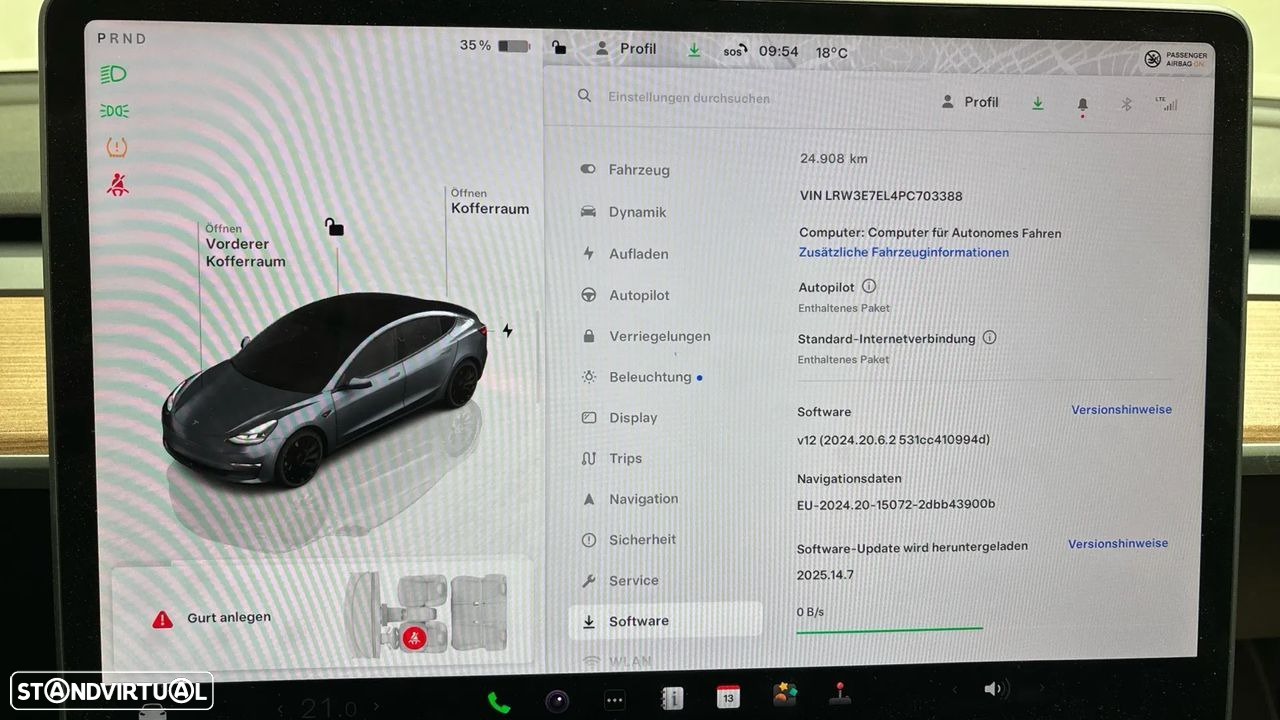Tap the lock icon in the status bar
The width and height of the screenshot is (1280, 720).
tap(559, 47)
